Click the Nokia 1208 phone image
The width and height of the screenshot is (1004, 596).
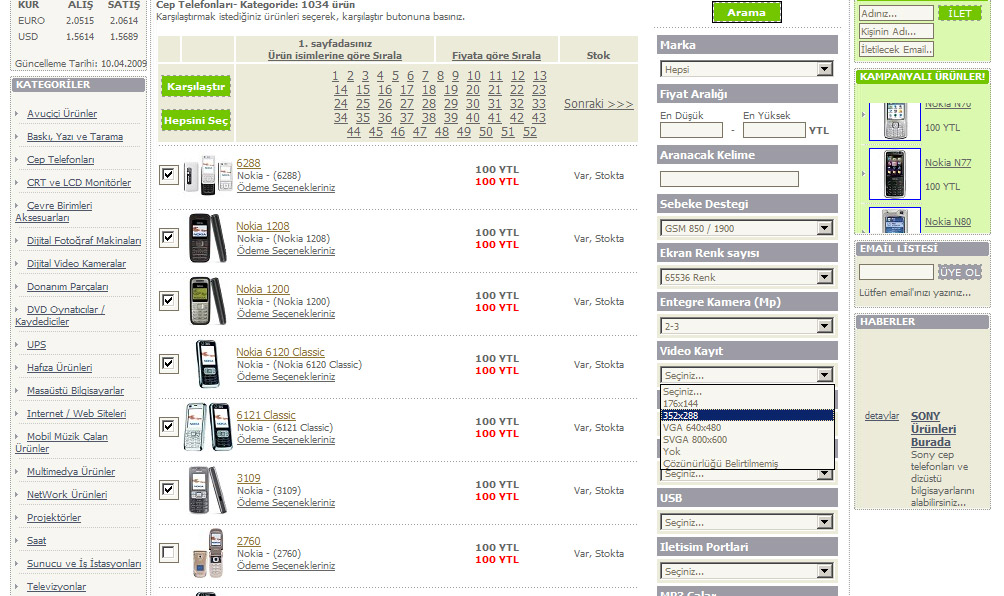click(207, 238)
